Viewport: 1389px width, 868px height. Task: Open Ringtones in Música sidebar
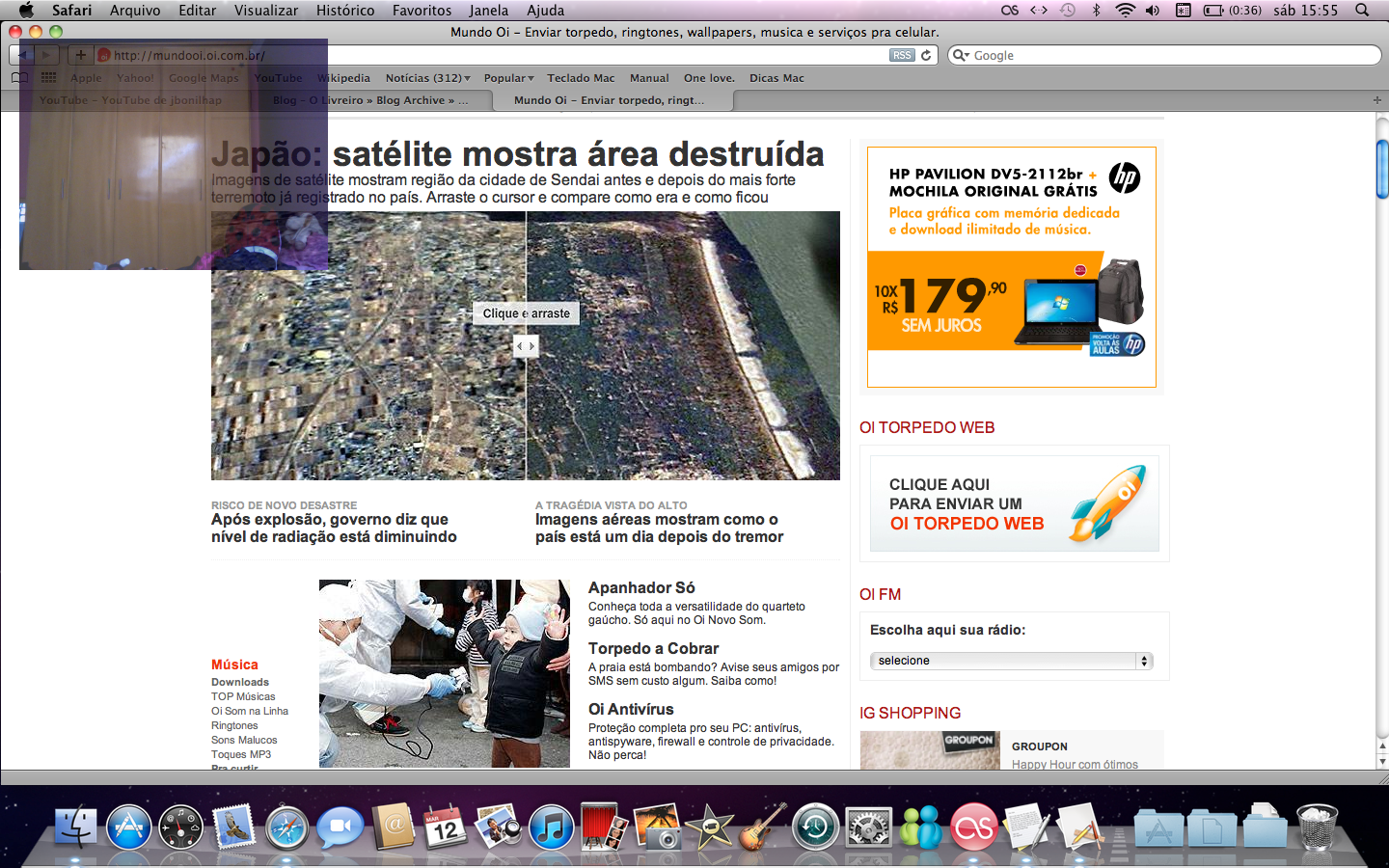[x=234, y=725]
